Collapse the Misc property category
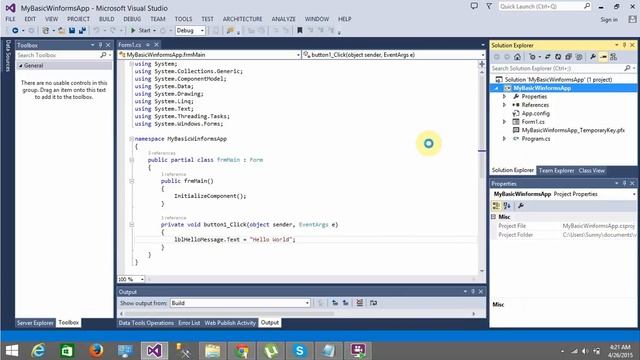The image size is (640, 360). pyautogui.click(x=493, y=217)
